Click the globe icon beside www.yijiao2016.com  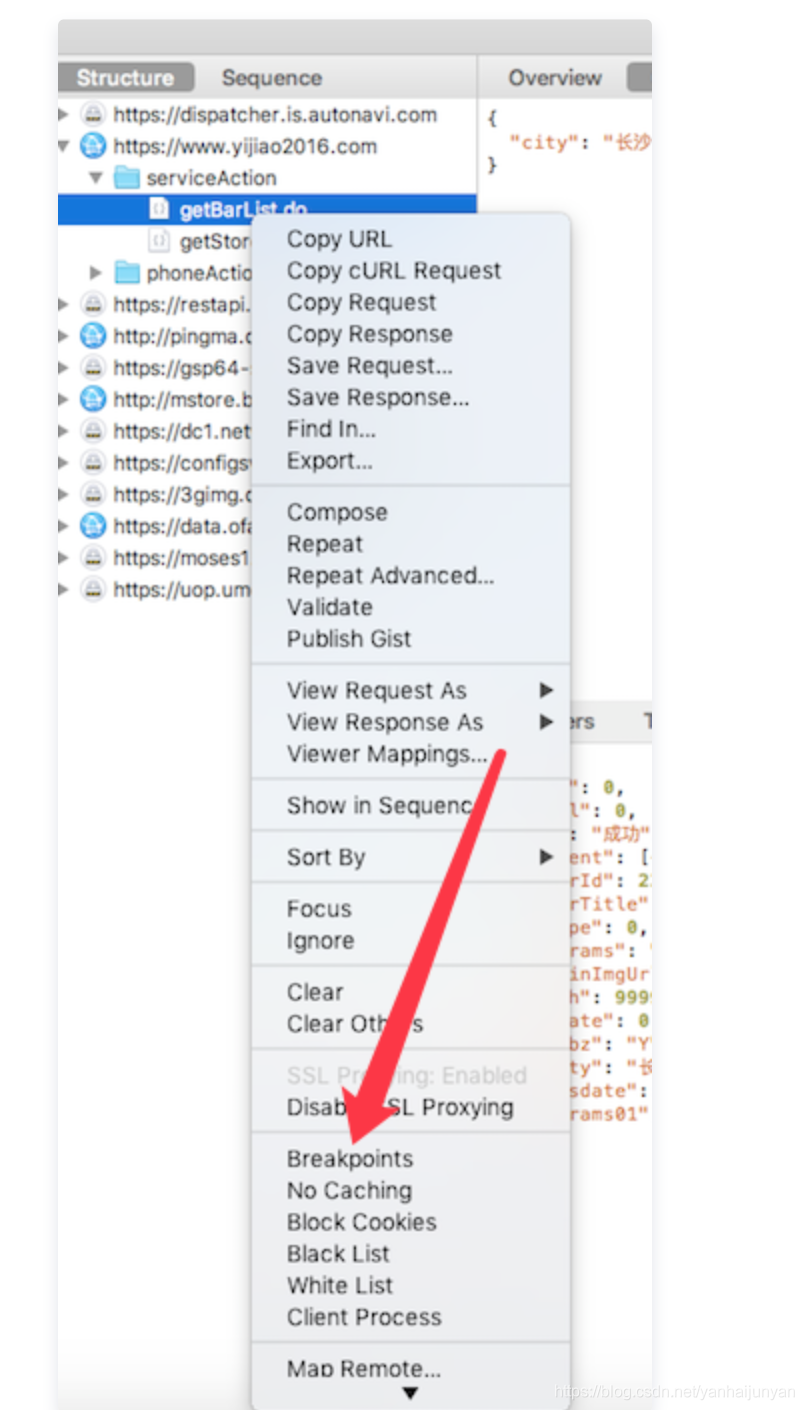93,146
